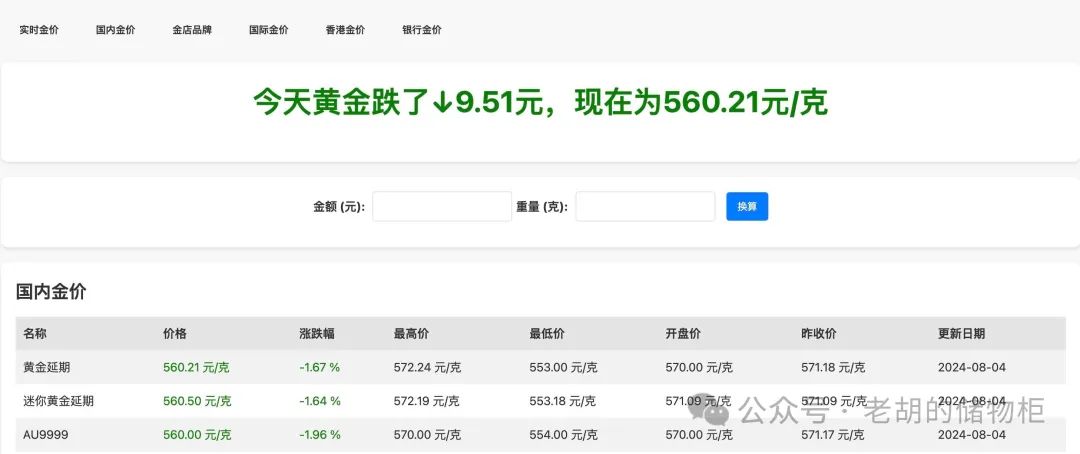The width and height of the screenshot is (1080, 454).
Task: Click the 昨收价 column header
Action: pos(819,333)
